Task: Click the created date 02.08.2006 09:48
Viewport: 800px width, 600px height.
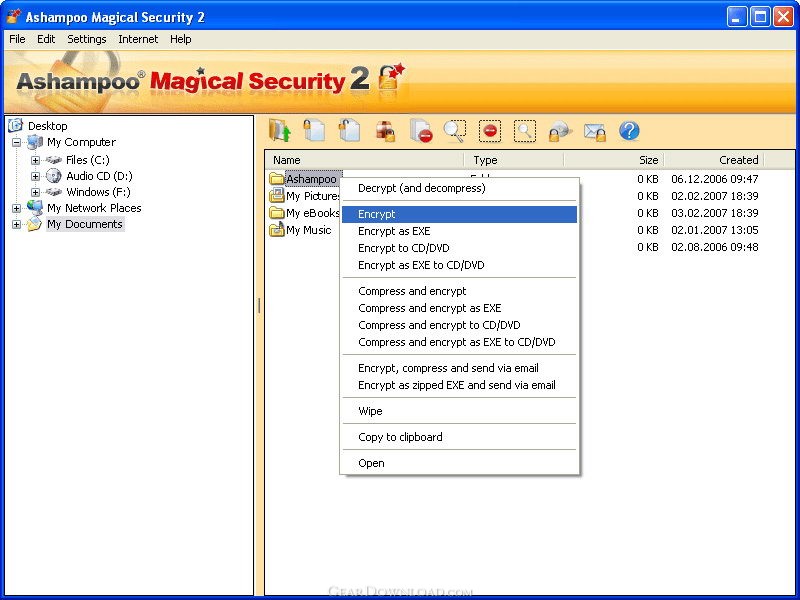Action: coord(714,247)
